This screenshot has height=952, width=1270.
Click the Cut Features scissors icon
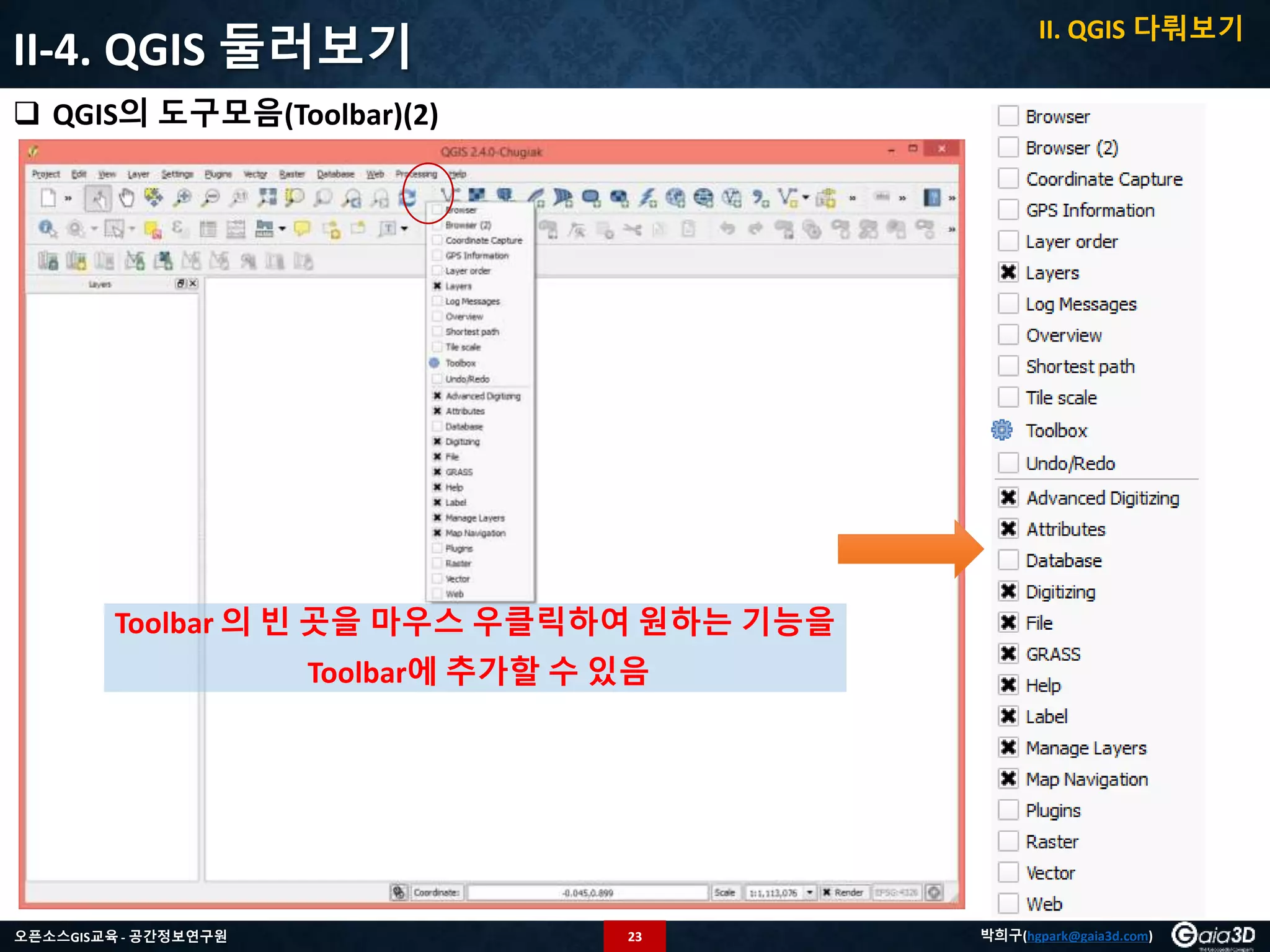click(633, 230)
